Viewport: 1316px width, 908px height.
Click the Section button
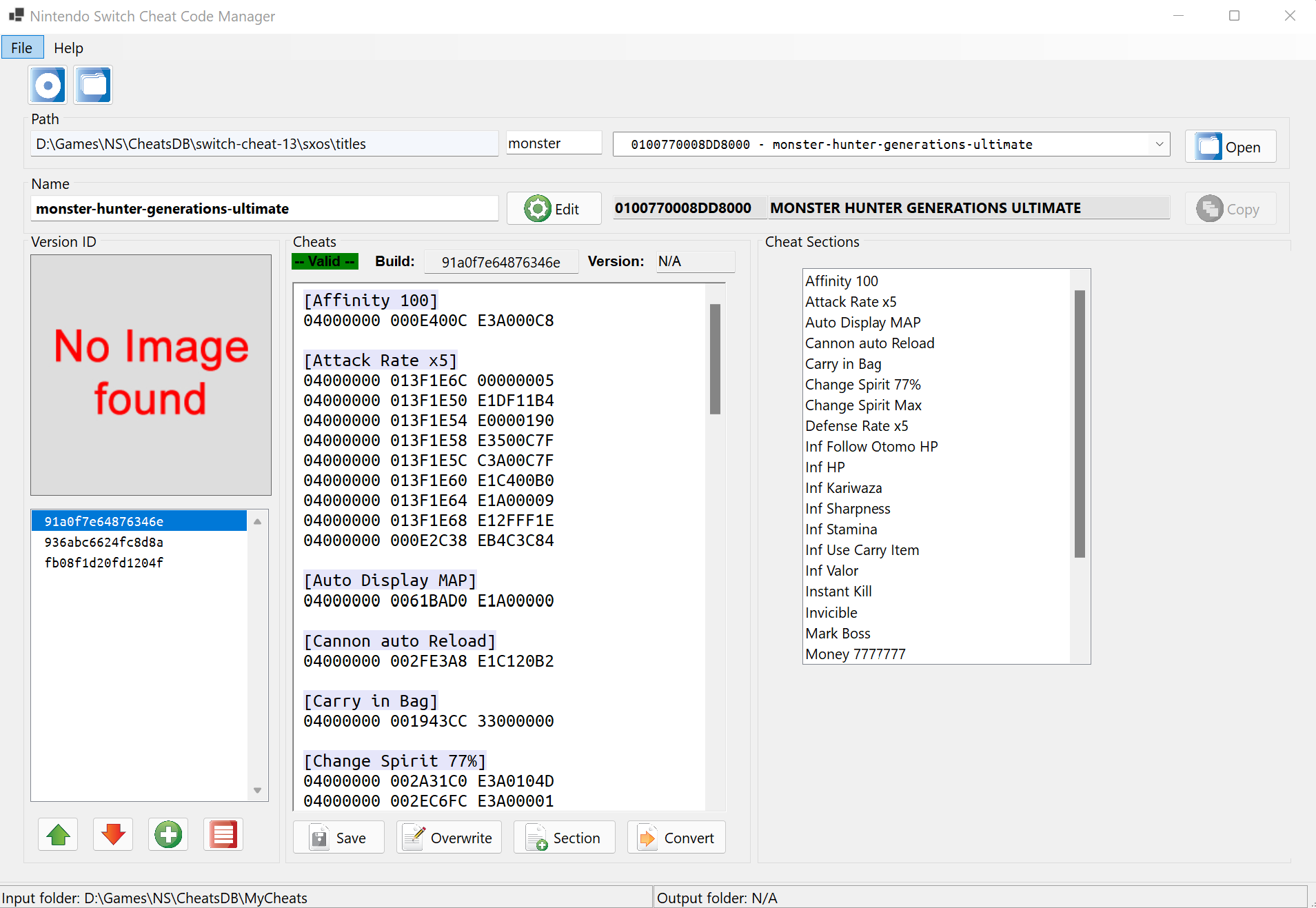coord(565,838)
